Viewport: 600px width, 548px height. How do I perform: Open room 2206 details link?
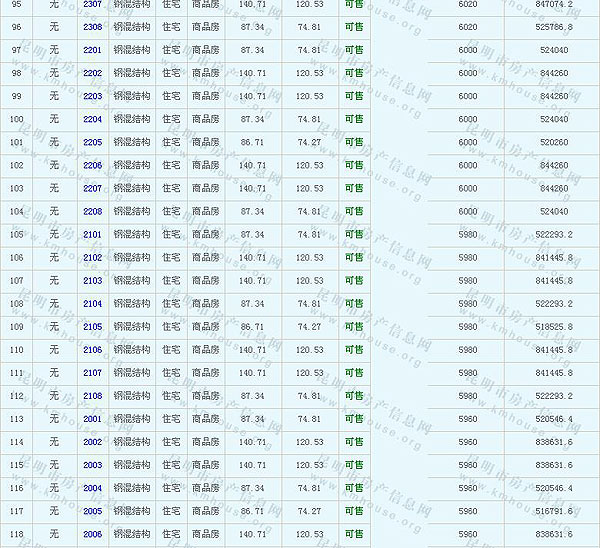pyautogui.click(x=92, y=165)
